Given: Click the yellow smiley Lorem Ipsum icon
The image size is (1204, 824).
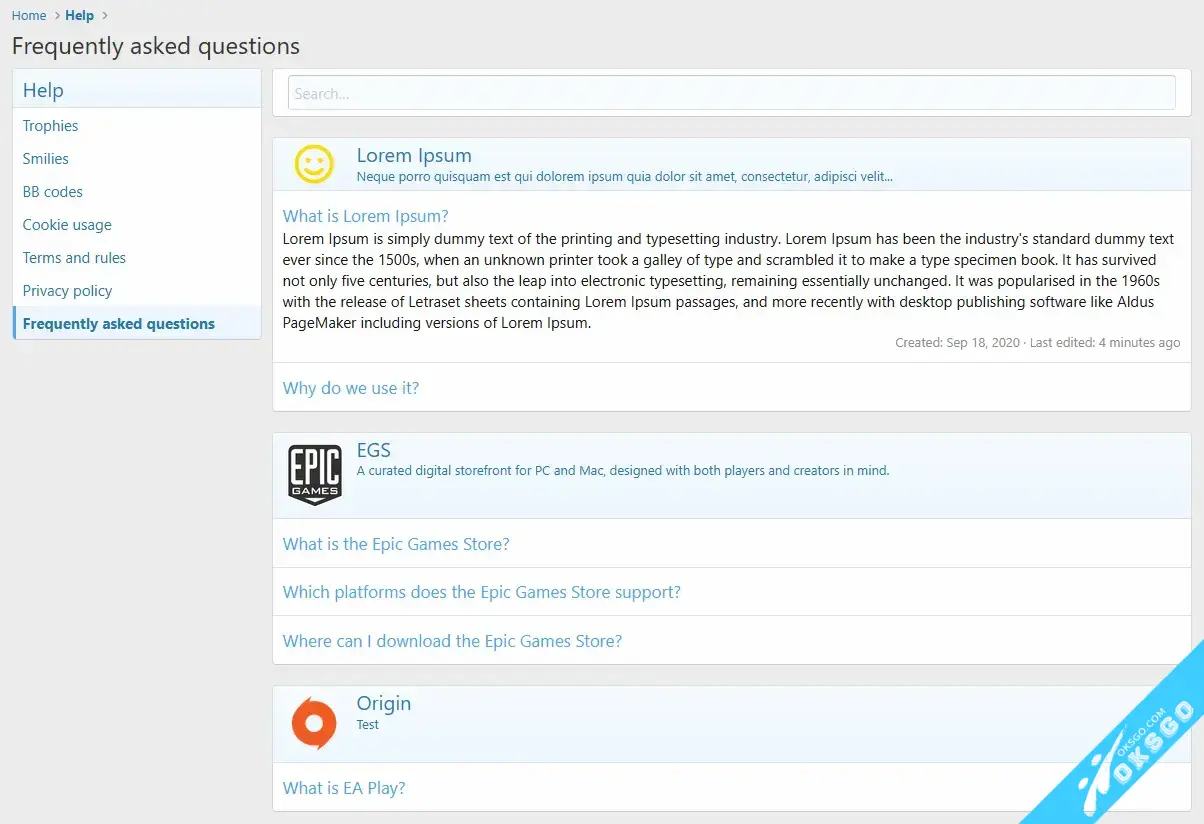Looking at the screenshot, I should (313, 165).
